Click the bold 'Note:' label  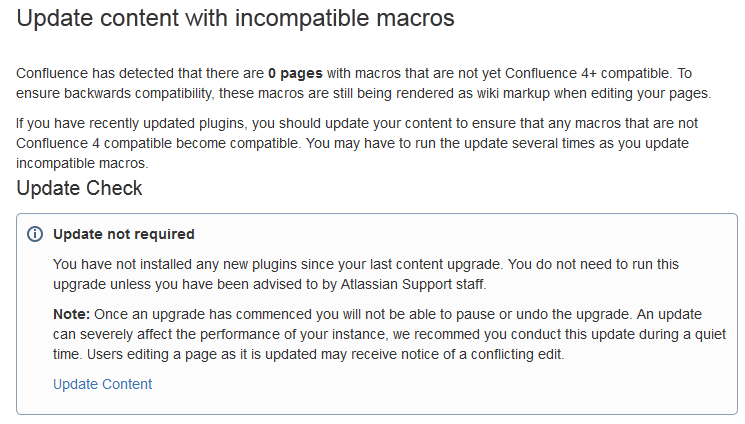(71, 314)
